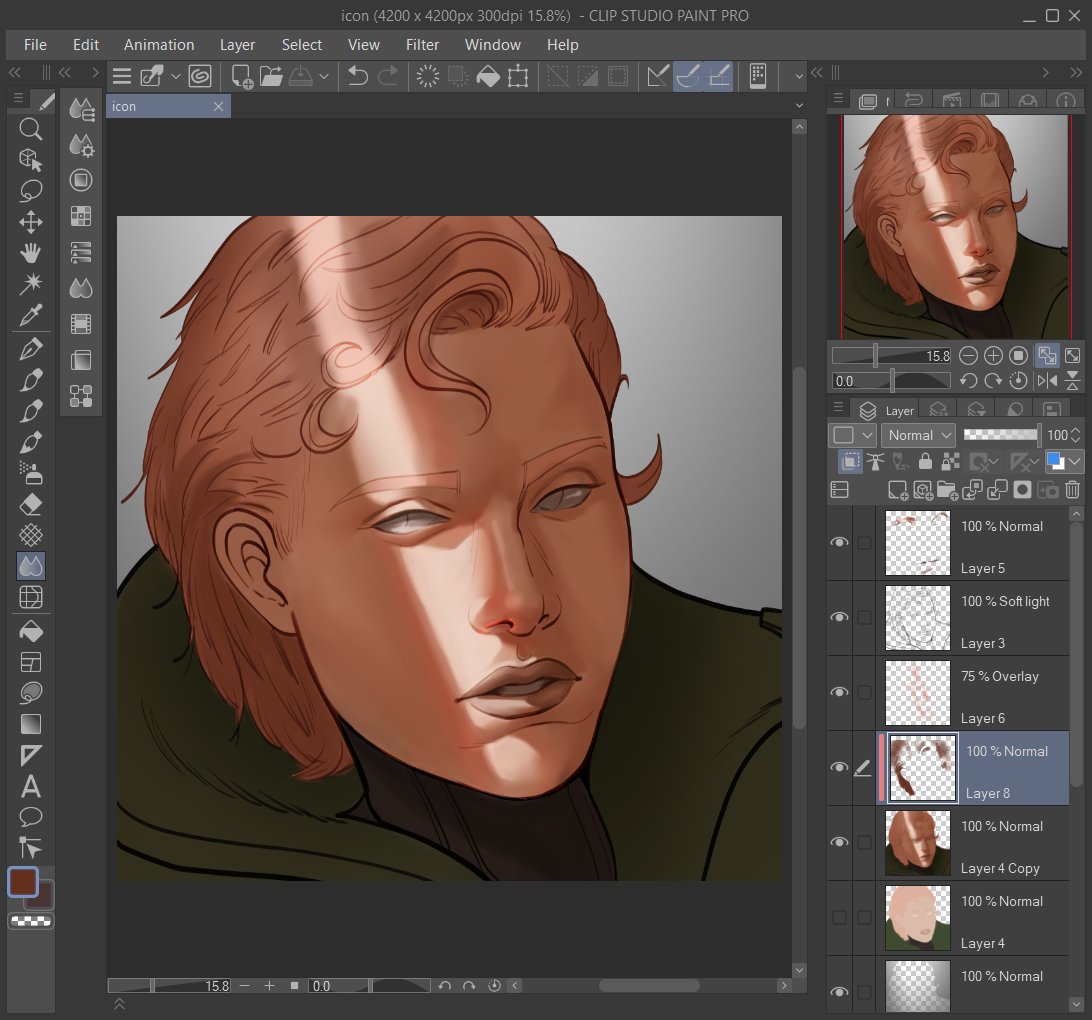
Task: Select the Layer 6 Overlay row
Action: [x=973, y=693]
